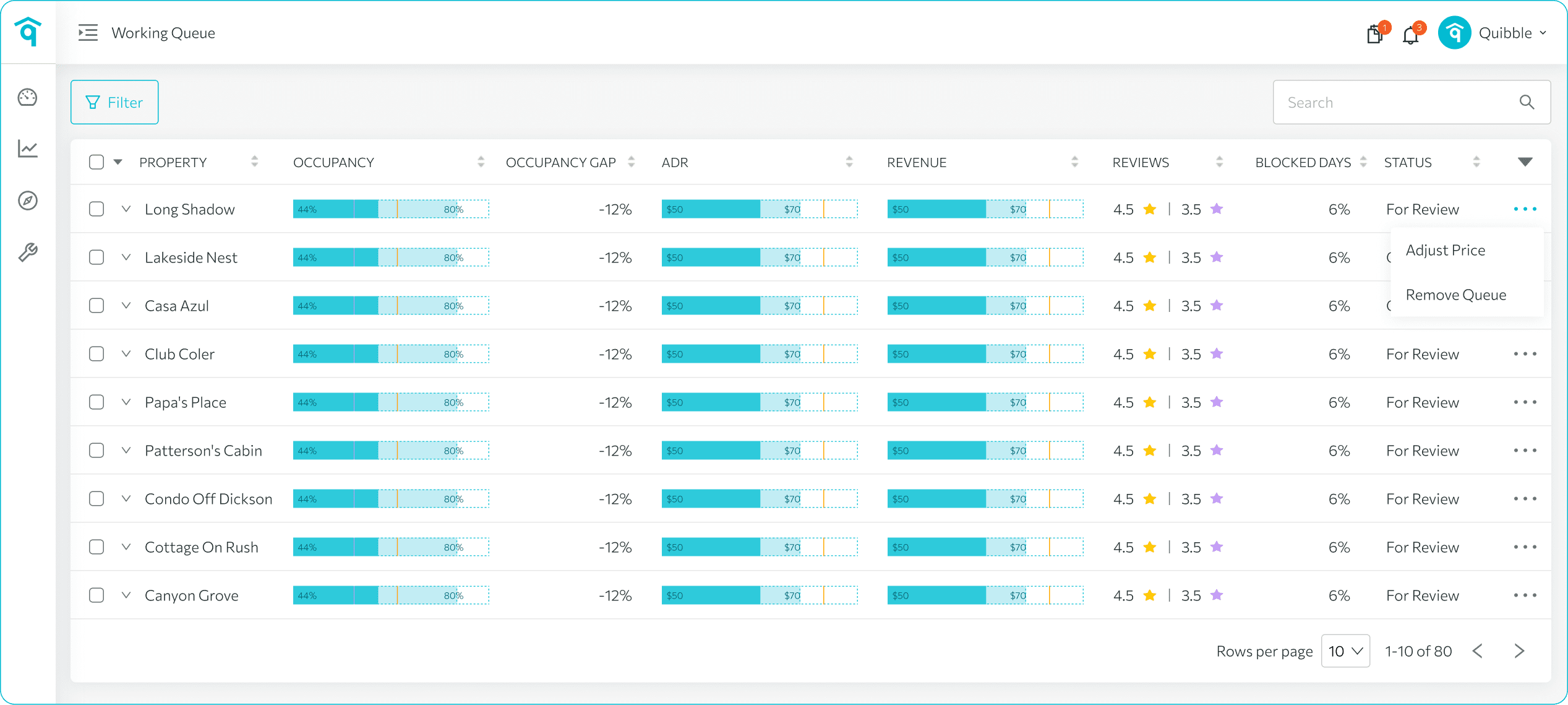Click the Long Shadow occupancy progress bar
This screenshot has height=705, width=1568.
pyautogui.click(x=391, y=209)
